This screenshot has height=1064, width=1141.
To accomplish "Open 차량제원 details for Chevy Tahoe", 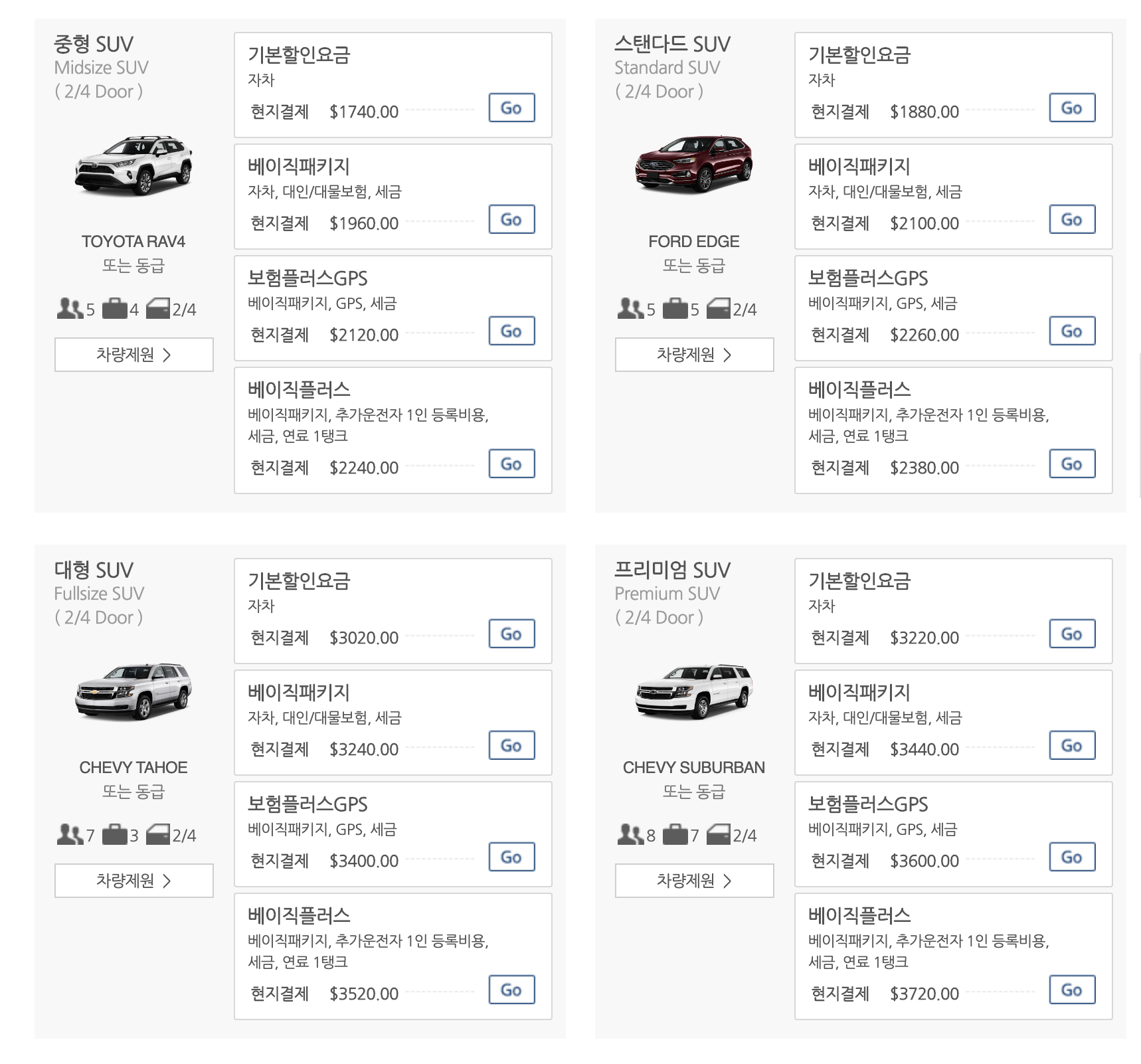I will point(133,881).
